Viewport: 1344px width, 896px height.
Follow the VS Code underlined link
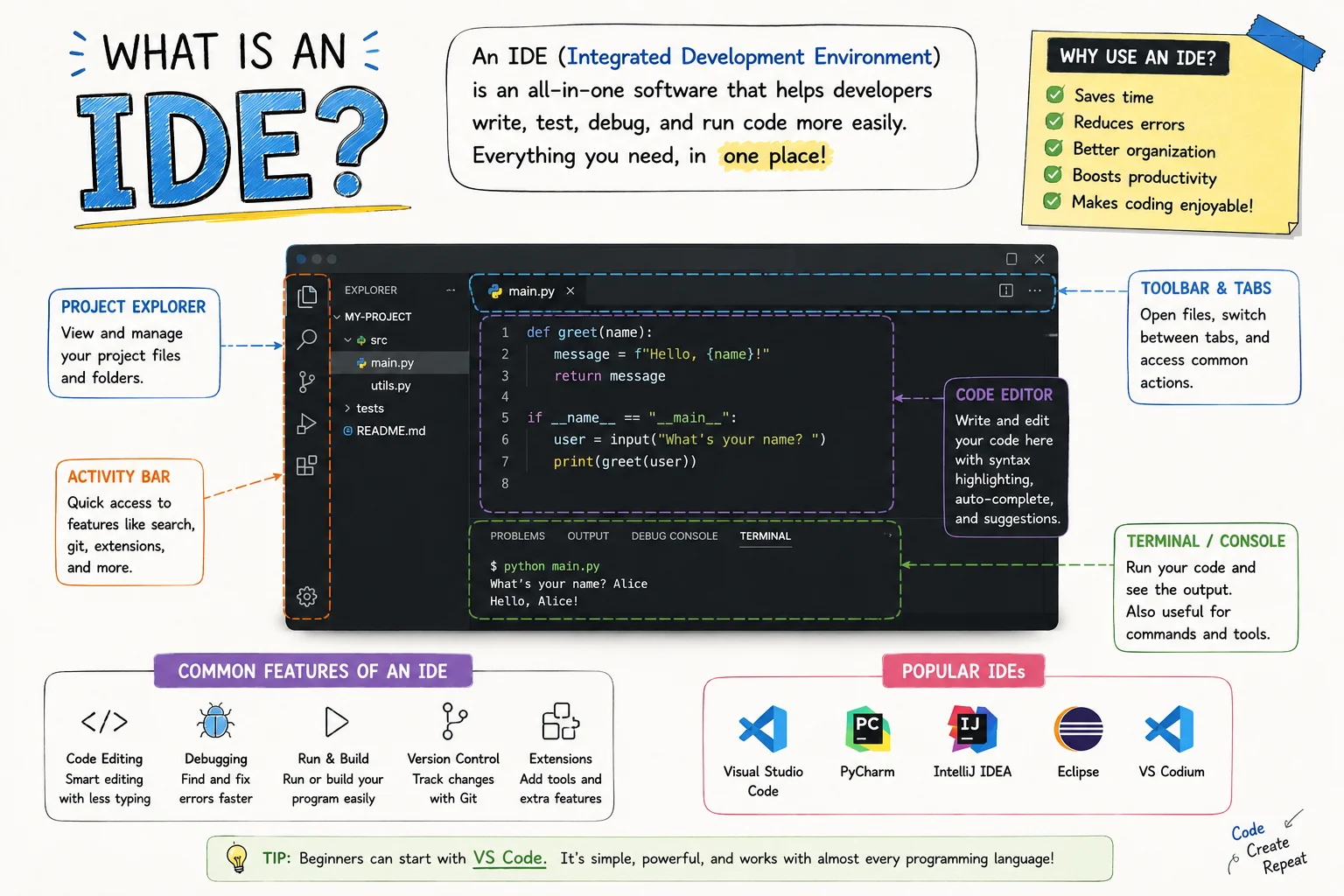coord(509,858)
